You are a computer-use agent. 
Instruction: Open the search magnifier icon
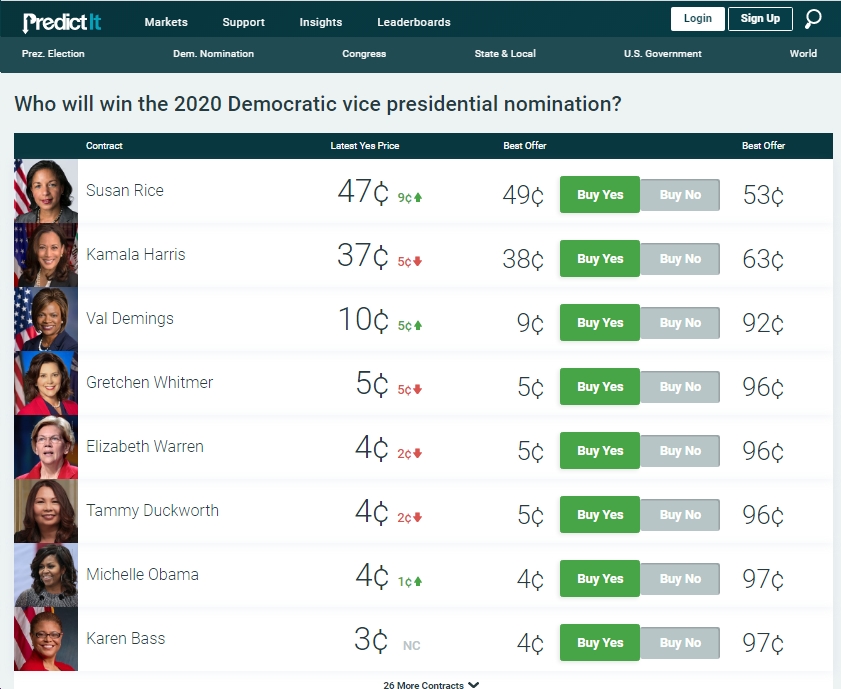pyautogui.click(x=813, y=19)
